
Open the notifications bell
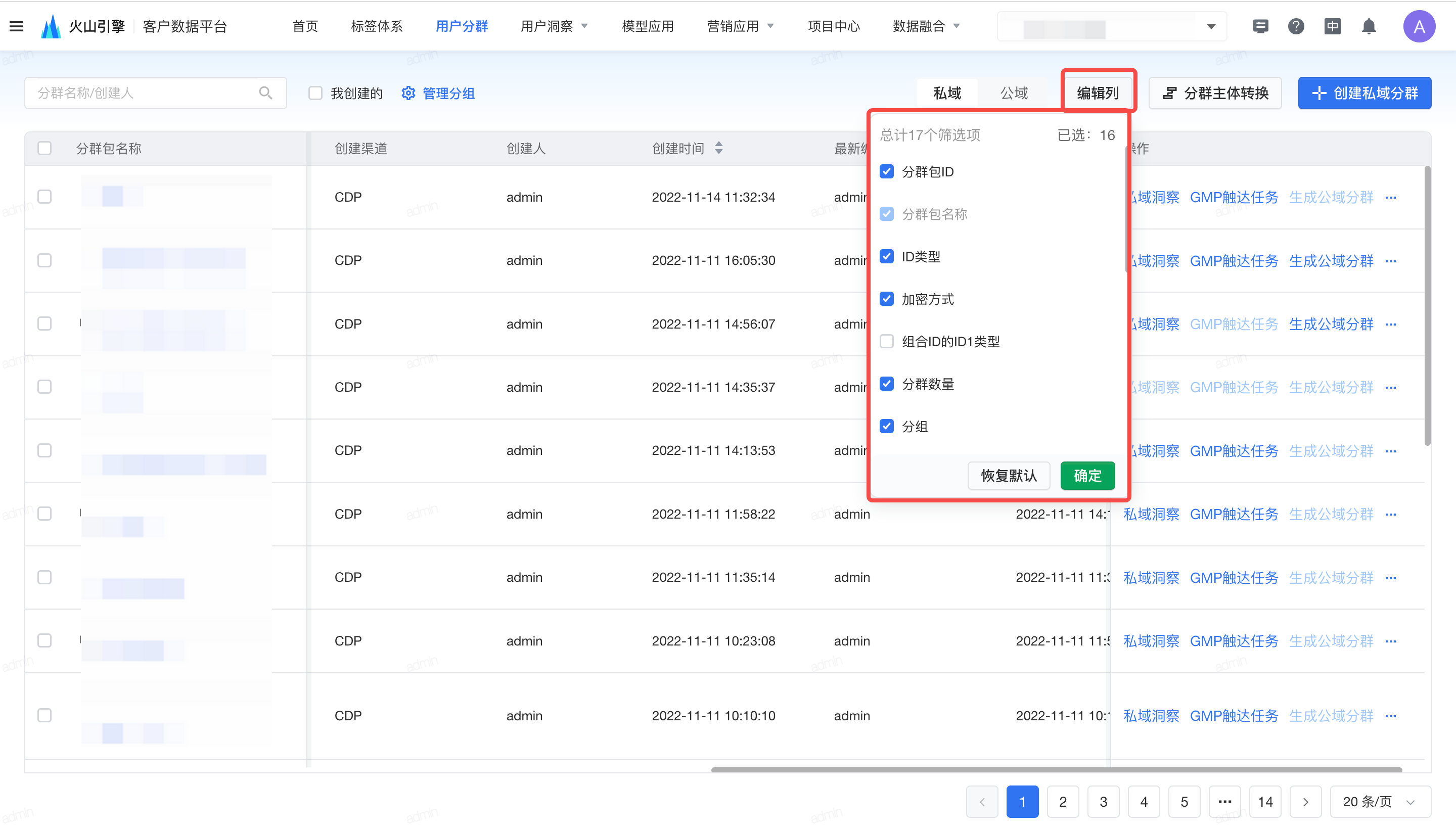coord(1369,26)
